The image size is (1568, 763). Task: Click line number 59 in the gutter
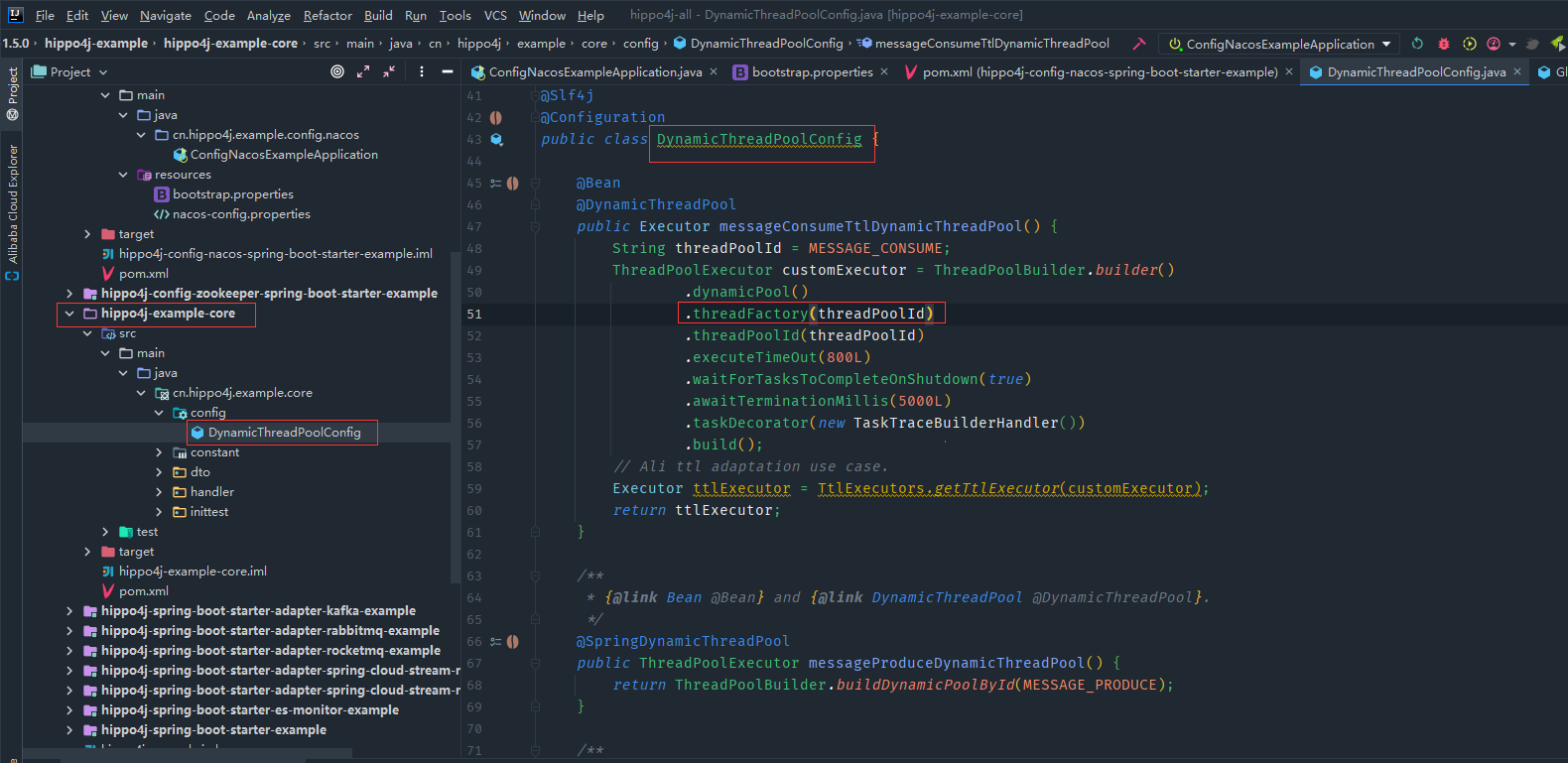[473, 489]
